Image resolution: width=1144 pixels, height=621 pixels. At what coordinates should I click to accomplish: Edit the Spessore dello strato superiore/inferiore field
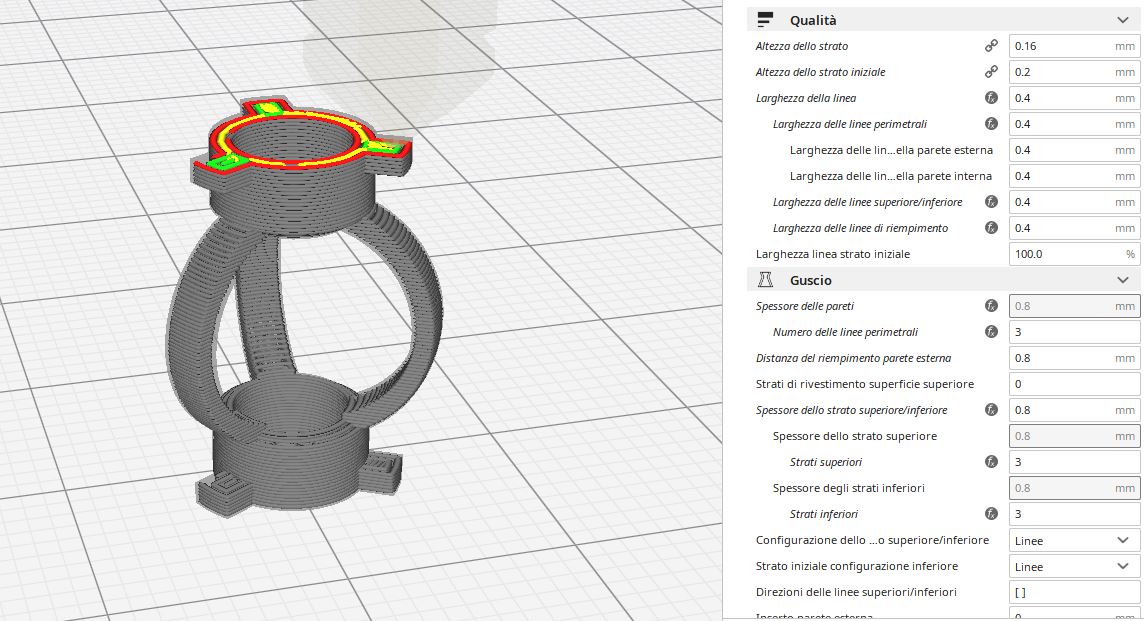[x=1074, y=410]
